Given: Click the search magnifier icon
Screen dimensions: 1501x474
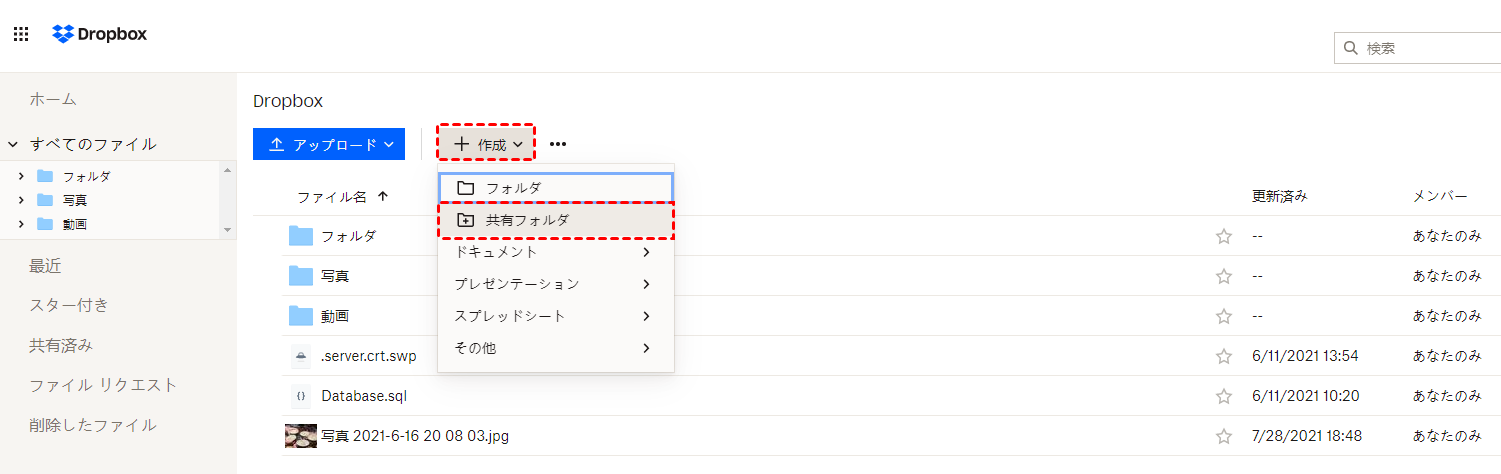Looking at the screenshot, I should tap(1351, 48).
